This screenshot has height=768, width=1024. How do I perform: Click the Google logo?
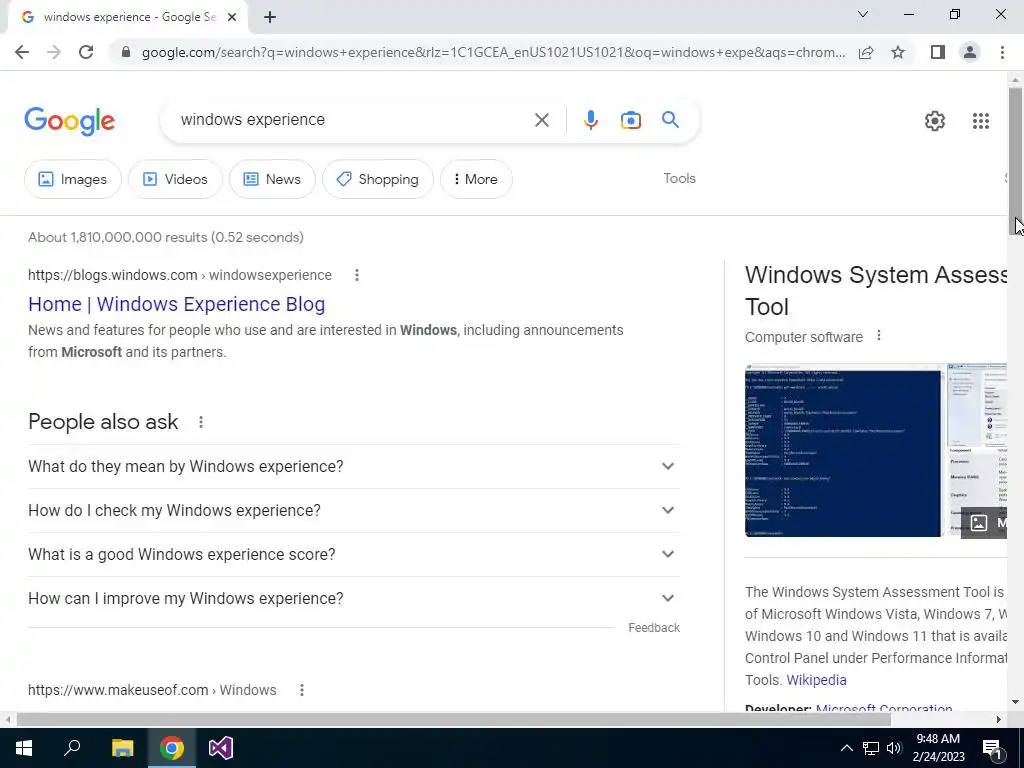(x=69, y=121)
